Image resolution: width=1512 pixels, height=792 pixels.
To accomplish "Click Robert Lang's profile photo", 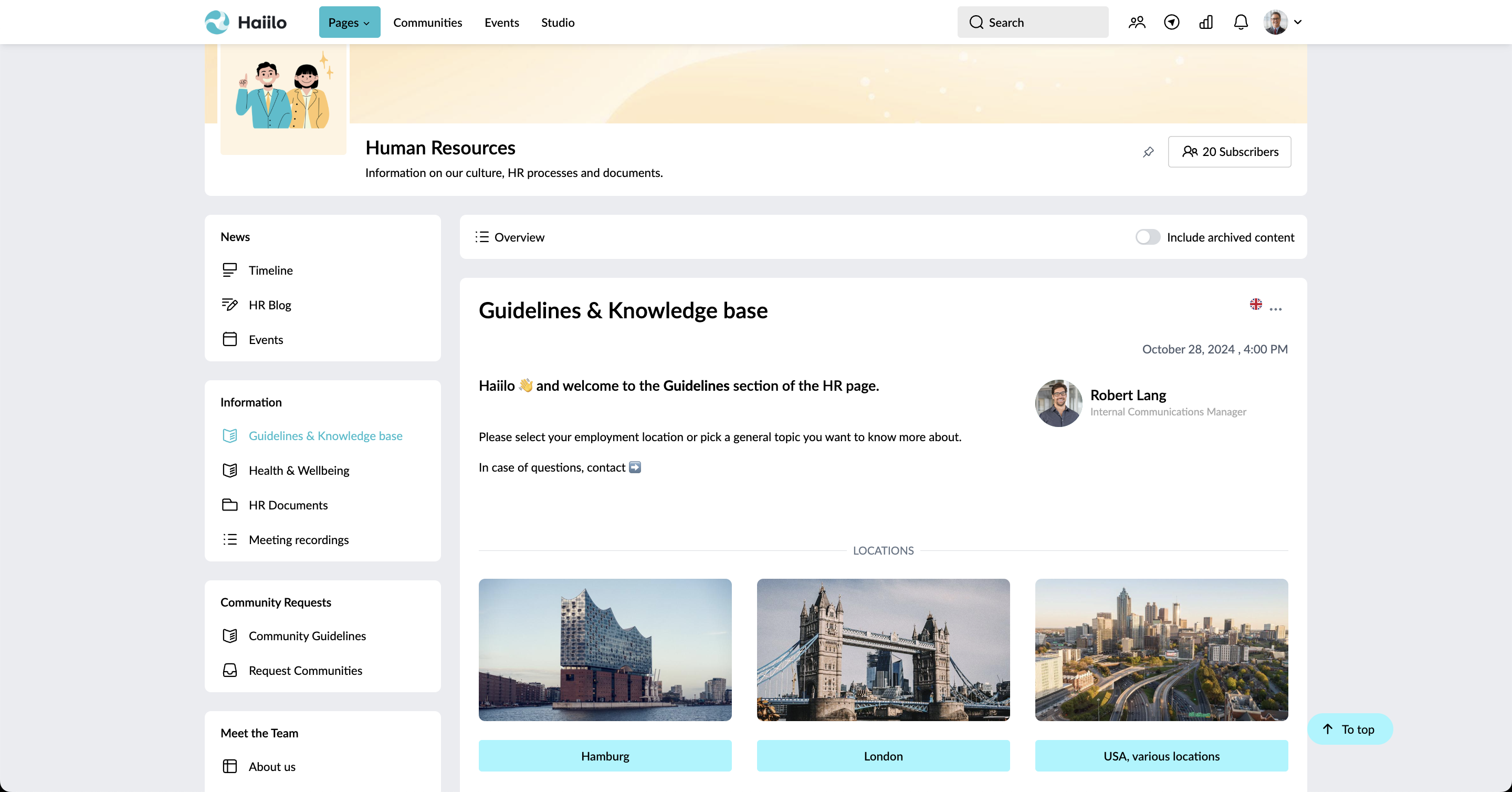I will click(1058, 403).
